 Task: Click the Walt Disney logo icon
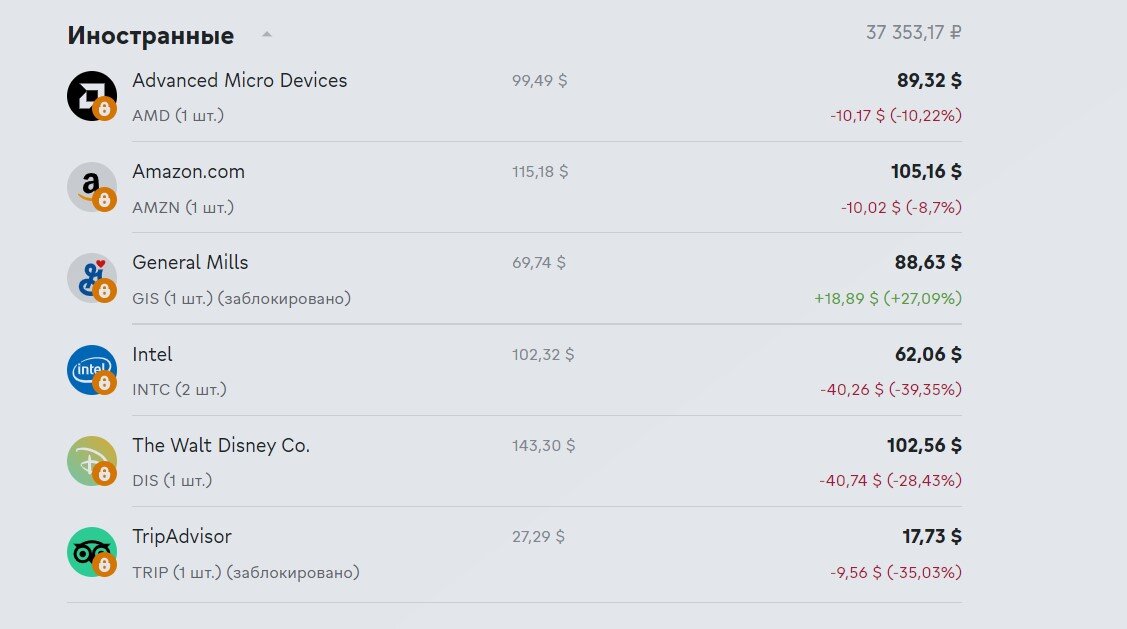[91, 461]
